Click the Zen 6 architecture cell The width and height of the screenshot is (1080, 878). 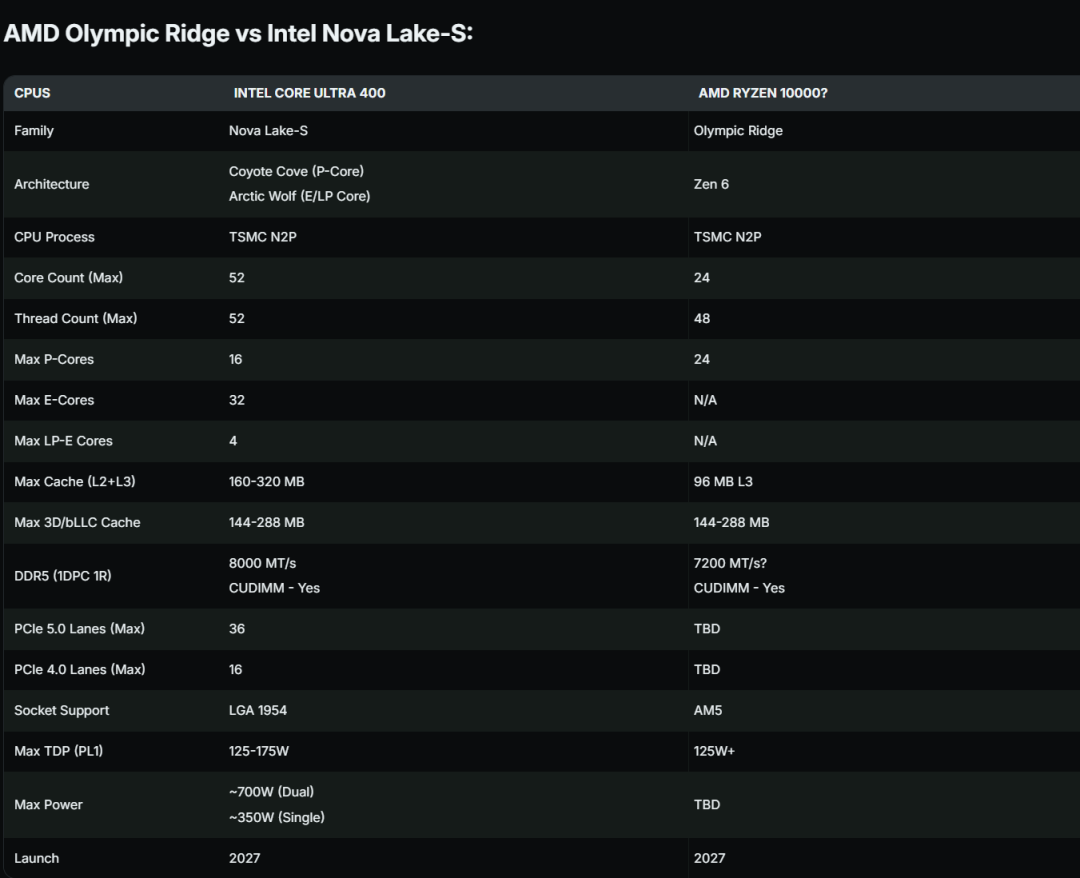coord(712,184)
